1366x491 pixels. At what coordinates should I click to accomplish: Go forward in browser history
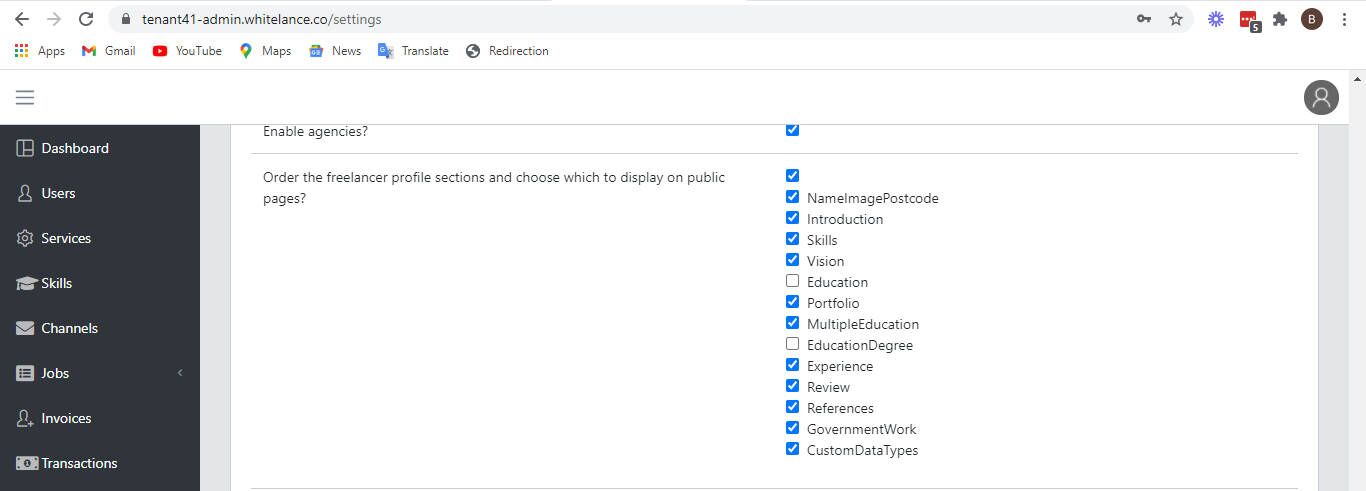click(54, 19)
